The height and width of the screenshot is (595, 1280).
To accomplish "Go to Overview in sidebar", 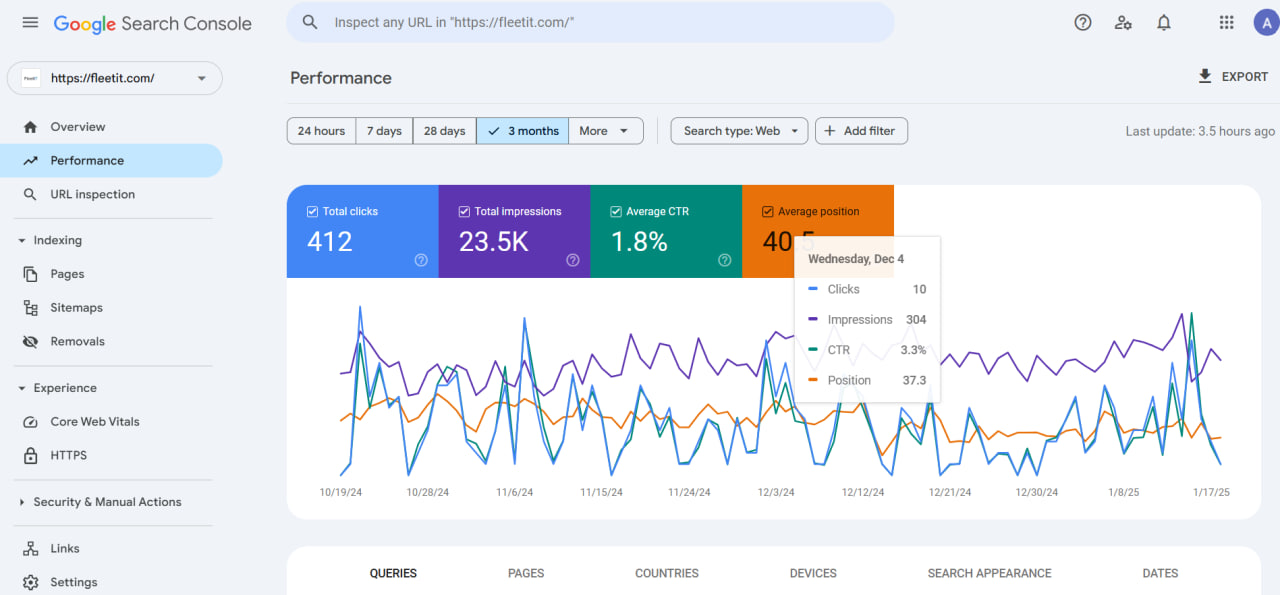I will click(111, 127).
